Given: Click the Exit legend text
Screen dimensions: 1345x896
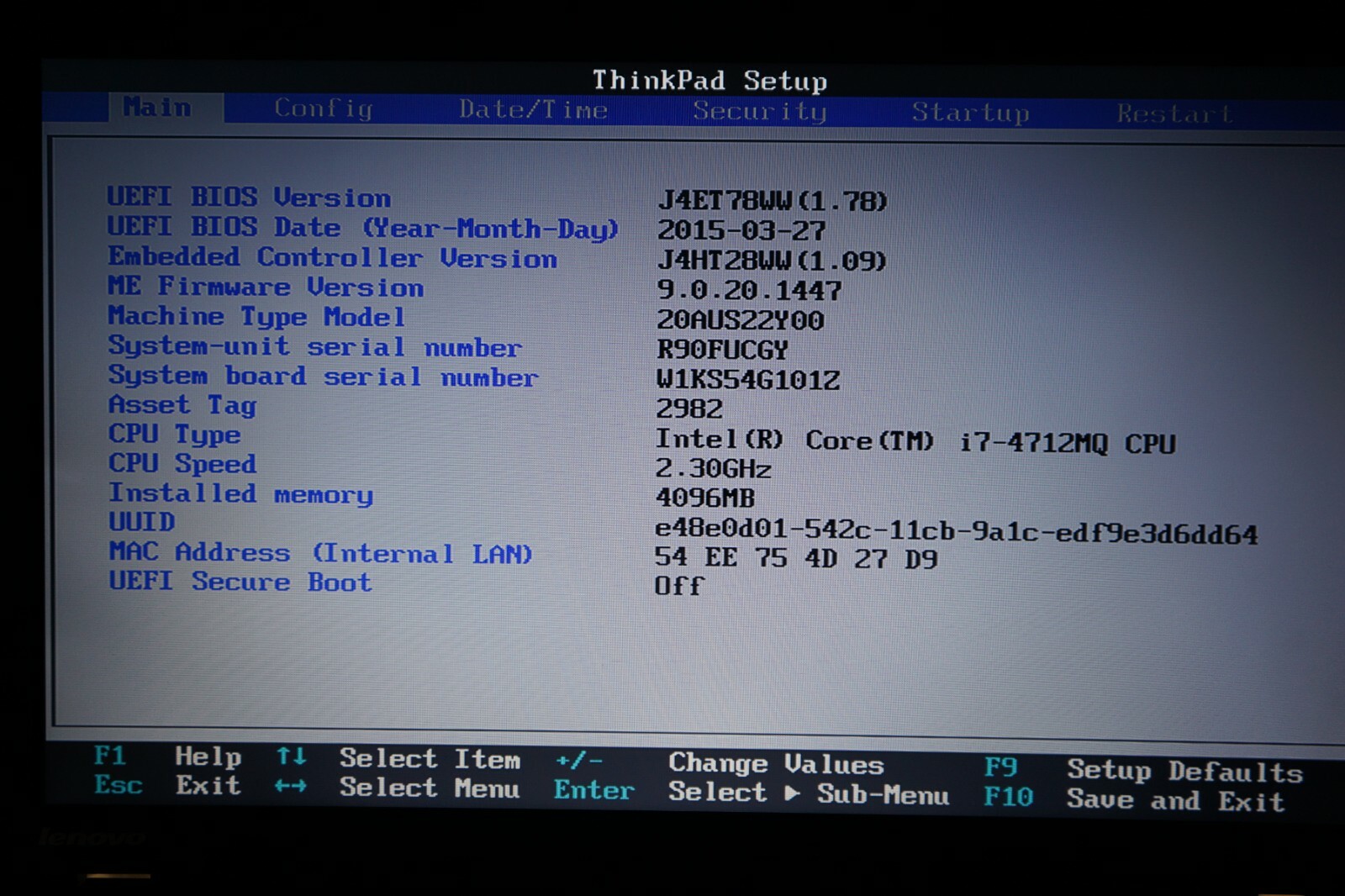Looking at the screenshot, I should [x=208, y=786].
